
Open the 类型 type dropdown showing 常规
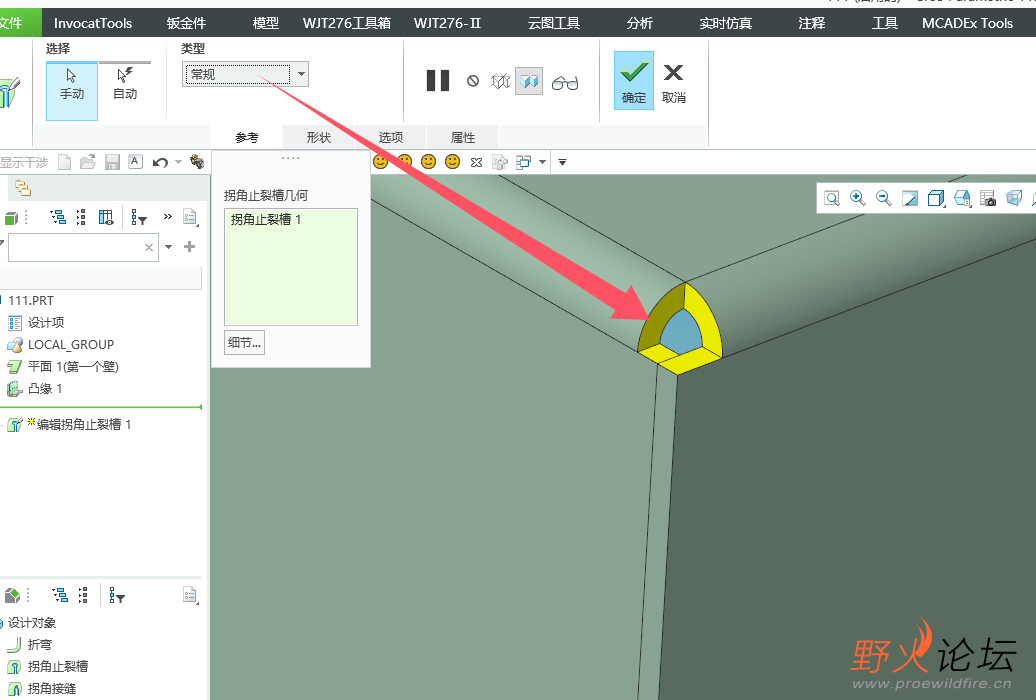(x=245, y=74)
